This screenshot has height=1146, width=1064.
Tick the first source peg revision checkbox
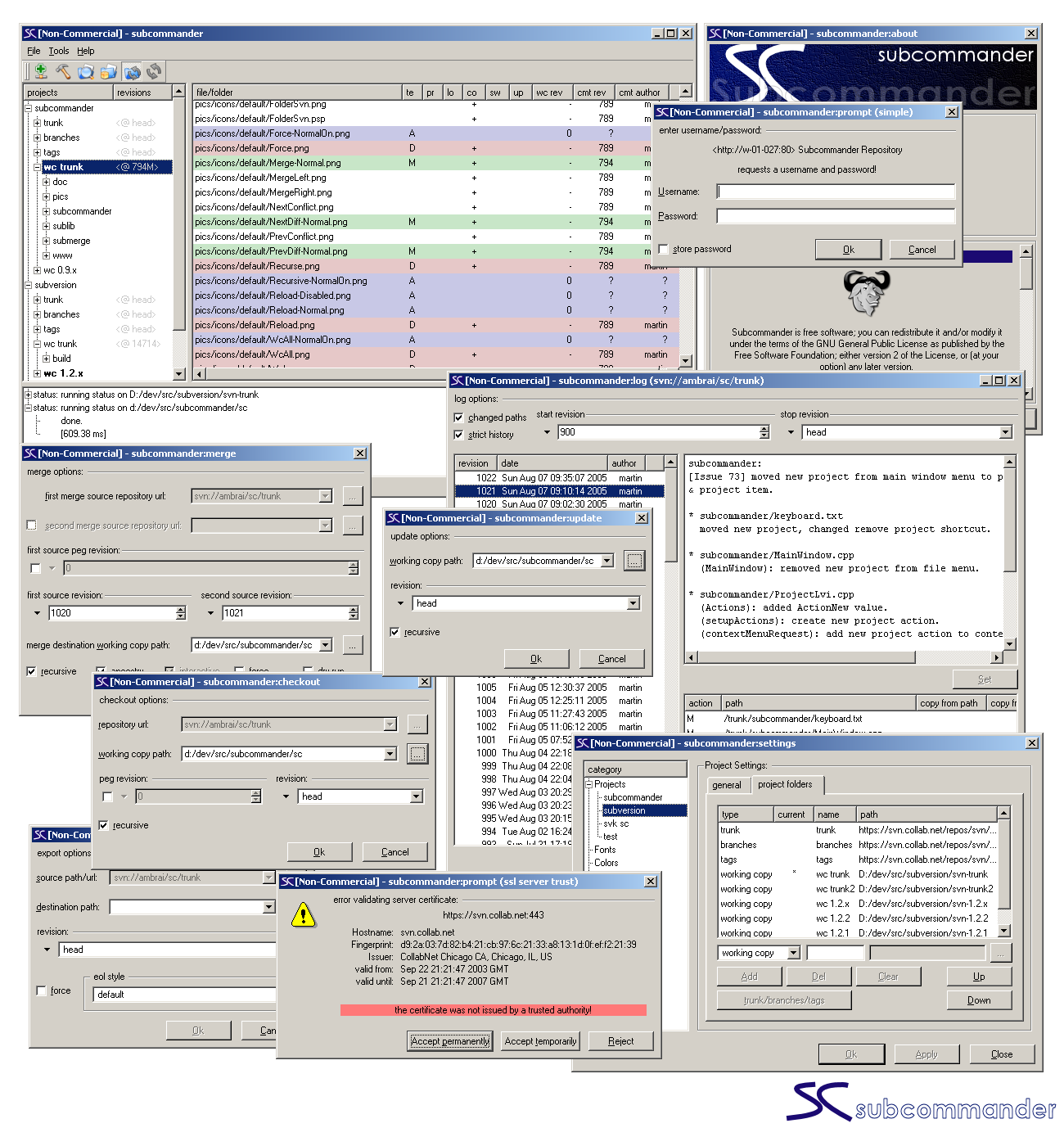point(35,568)
